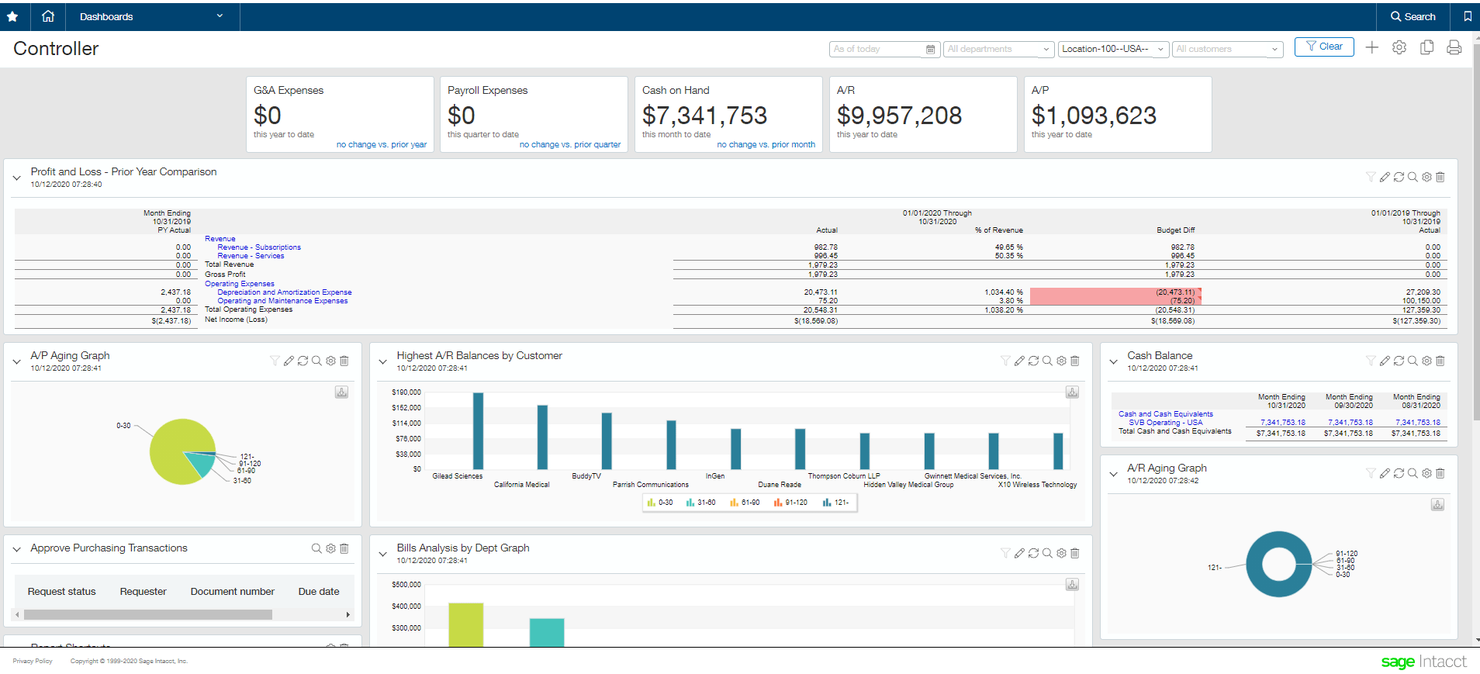This screenshot has height=674, width=1480.
Task: Open settings for the Cash Balance component
Action: pyautogui.click(x=1426, y=361)
